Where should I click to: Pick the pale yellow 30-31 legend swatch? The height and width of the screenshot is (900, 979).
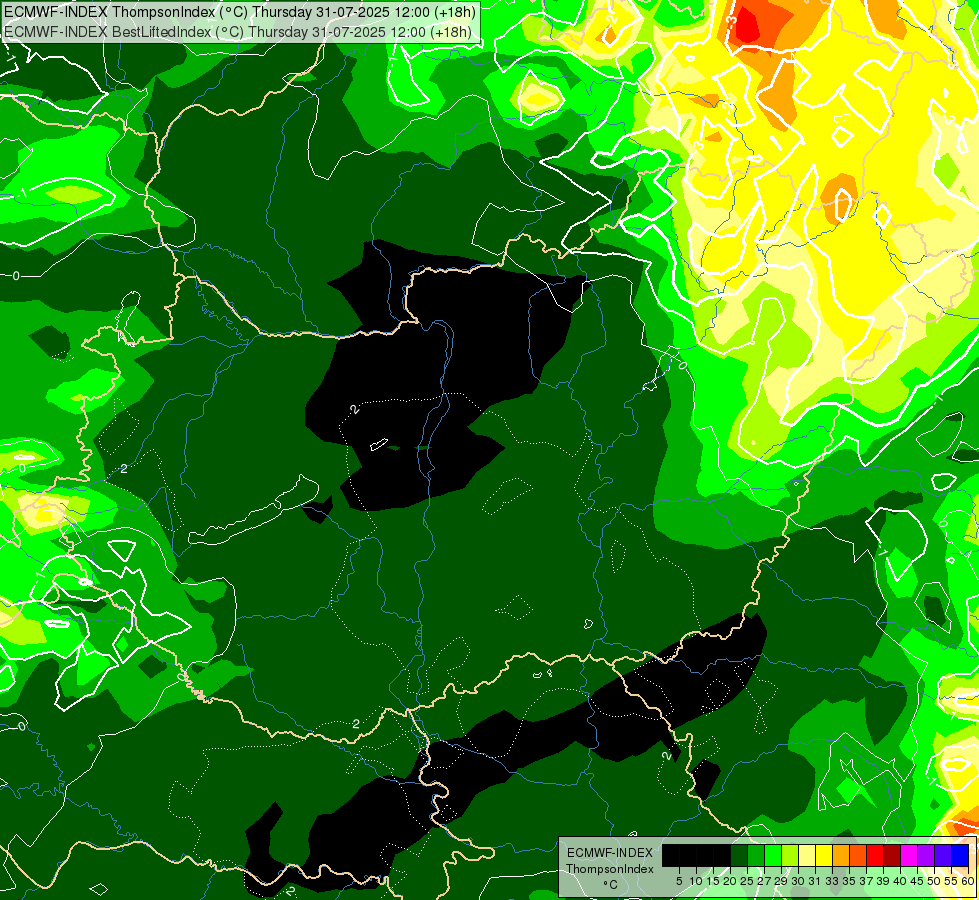[807, 855]
